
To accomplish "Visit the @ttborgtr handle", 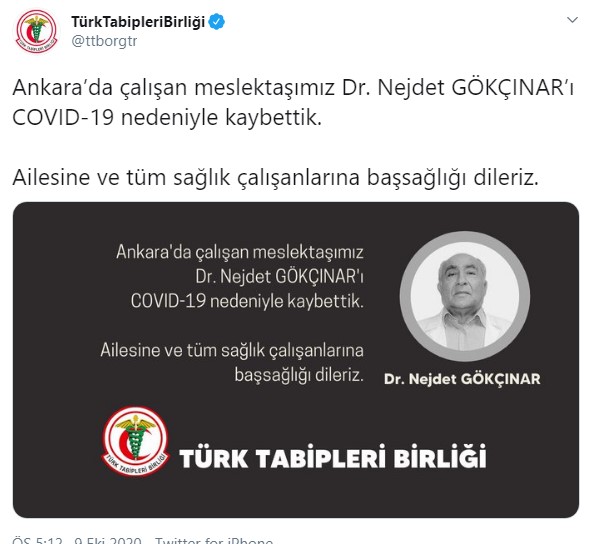I will click(x=104, y=41).
